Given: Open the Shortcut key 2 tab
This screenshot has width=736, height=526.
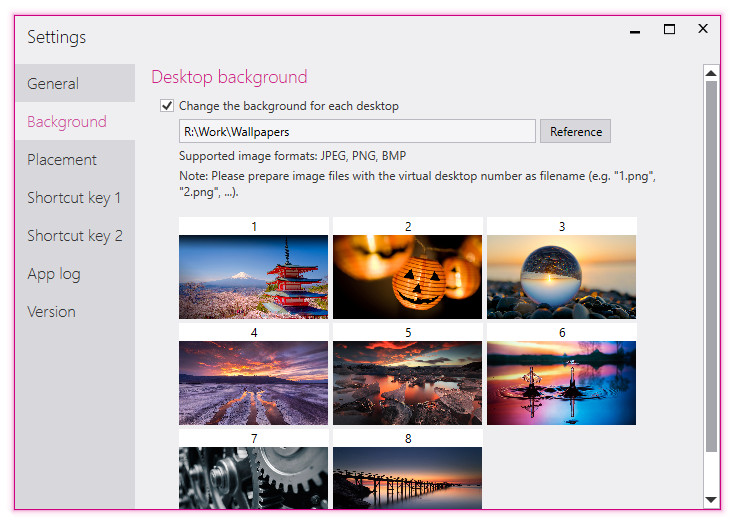Looking at the screenshot, I should [75, 236].
